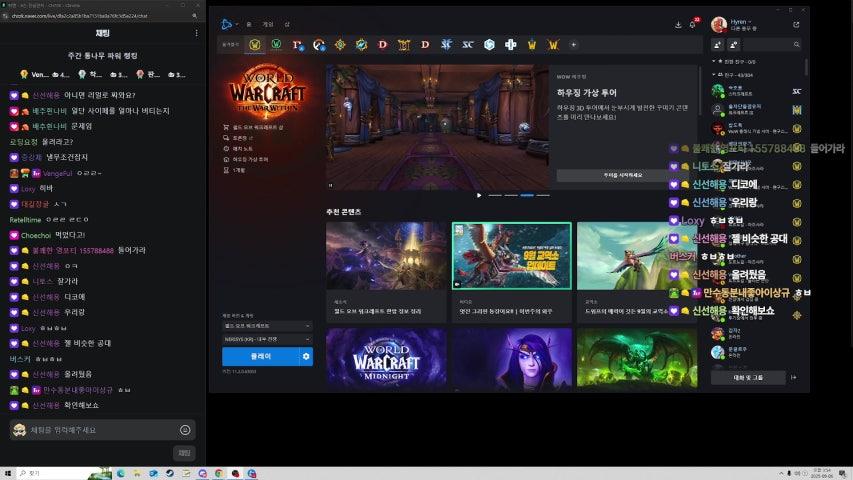The height and width of the screenshot is (480, 853).
Task: Click the 채팅 send button
Action: tap(184, 453)
